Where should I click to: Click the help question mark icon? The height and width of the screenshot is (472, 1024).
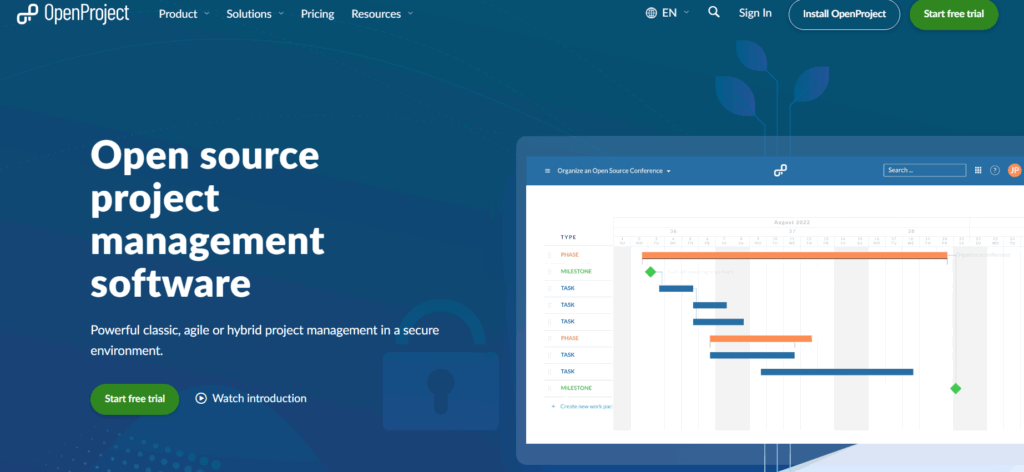(995, 170)
